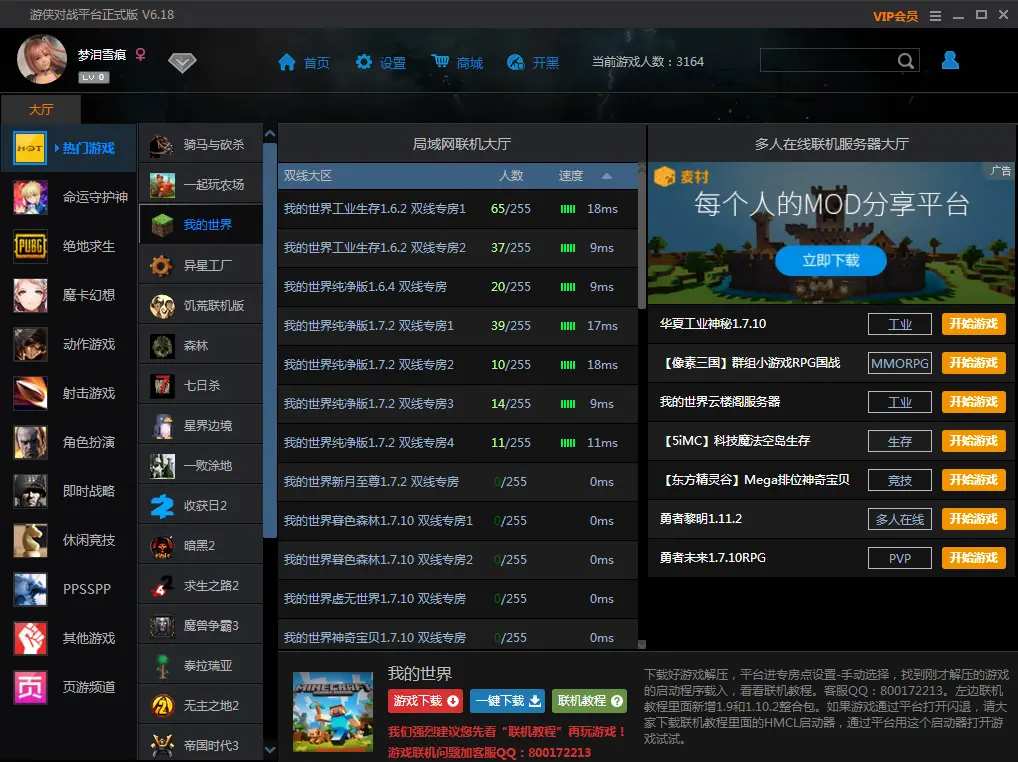The height and width of the screenshot is (762, 1018).
Task: Choose 即时战略 category icon
Action: point(31,491)
